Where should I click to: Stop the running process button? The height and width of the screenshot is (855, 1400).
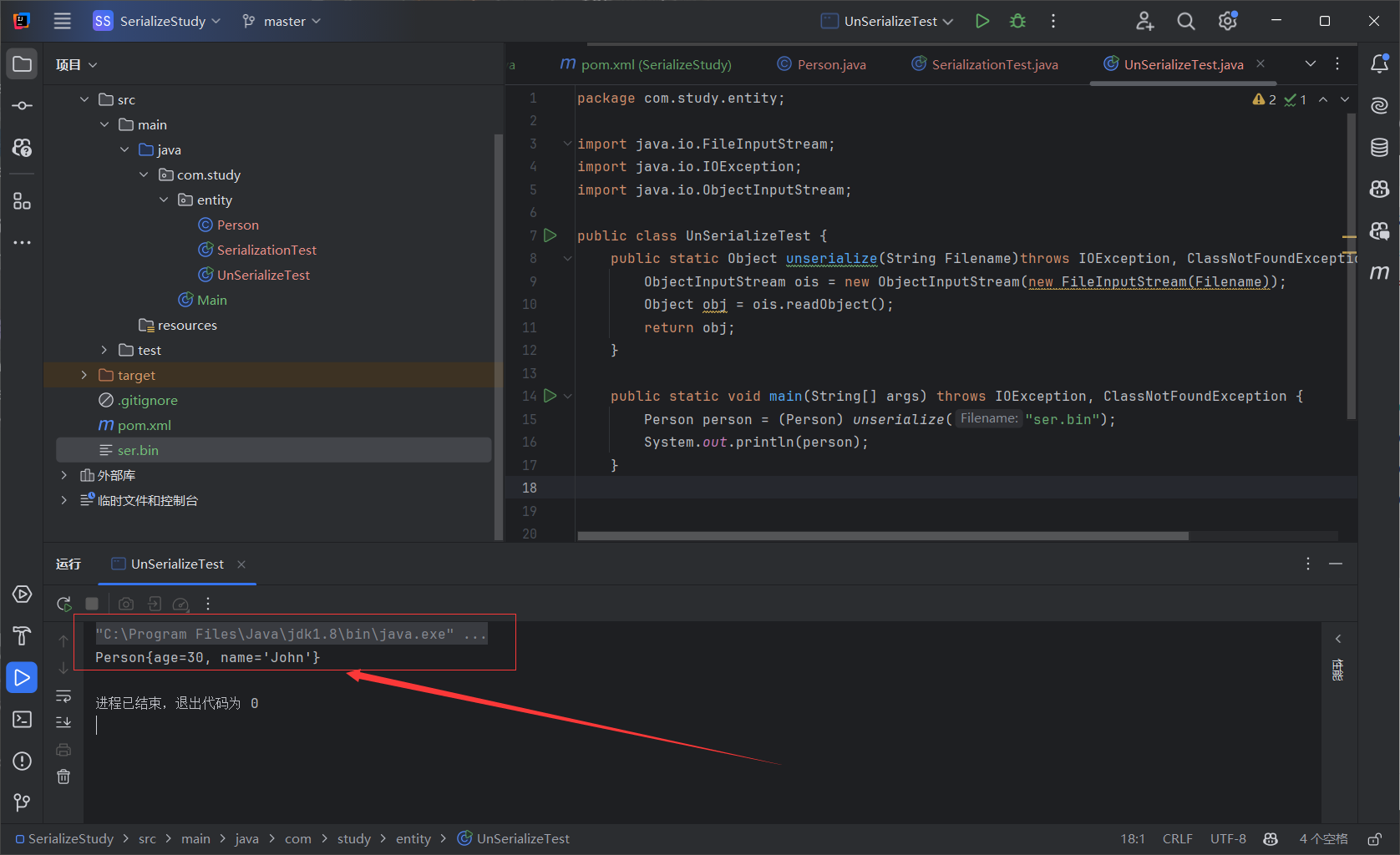pyautogui.click(x=92, y=604)
